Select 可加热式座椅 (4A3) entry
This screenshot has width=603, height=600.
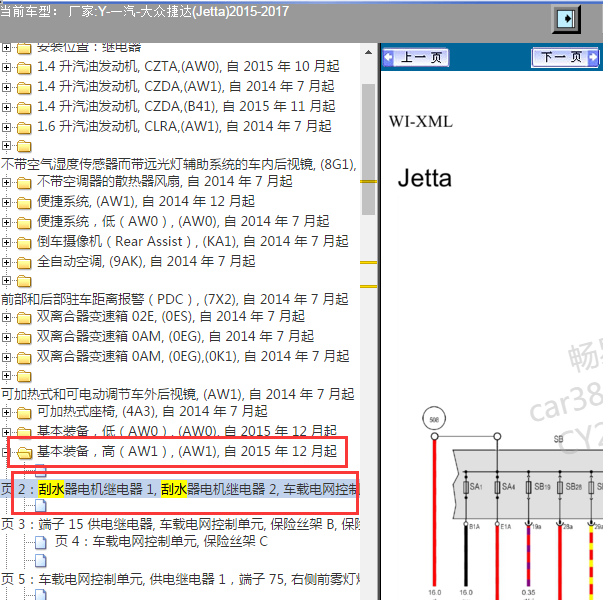click(152, 412)
